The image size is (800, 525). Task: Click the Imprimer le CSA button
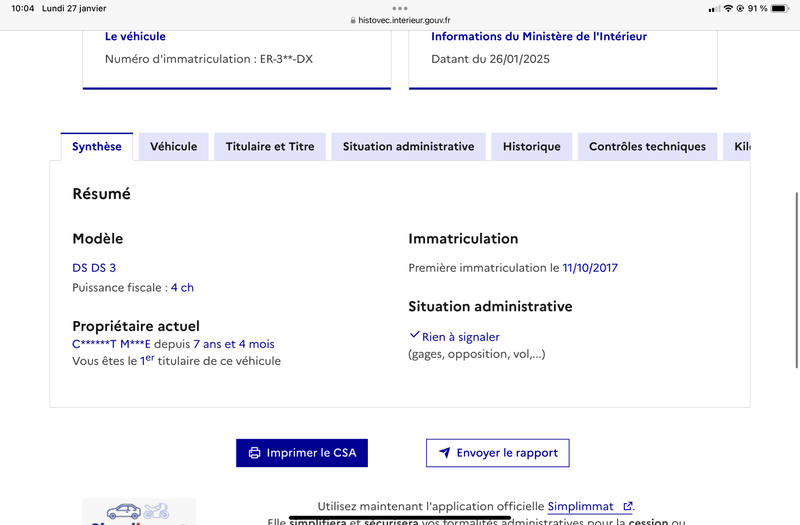pos(302,453)
